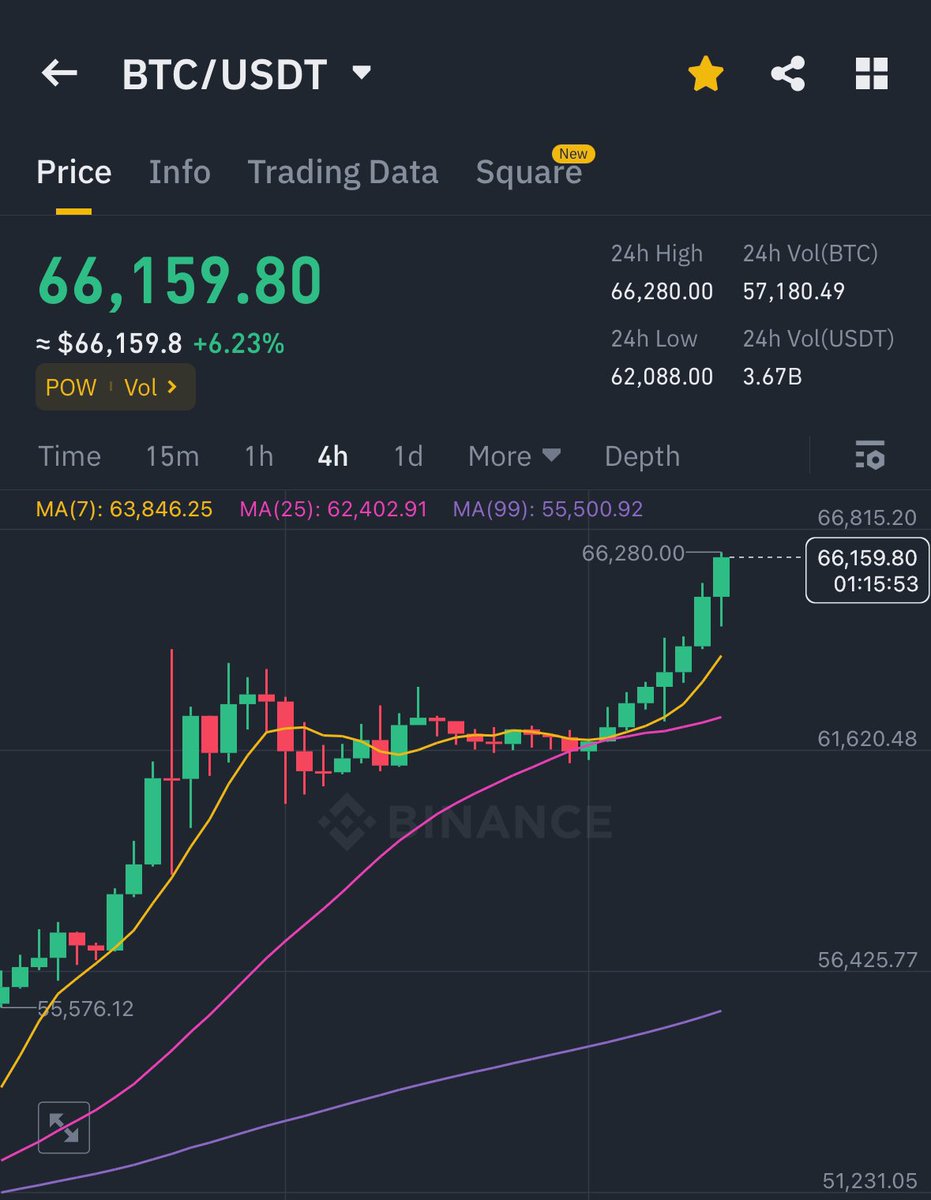Tap the ≈ $66,159.8 fiat price
Viewport: 931px width, 1200px height.
(110, 344)
